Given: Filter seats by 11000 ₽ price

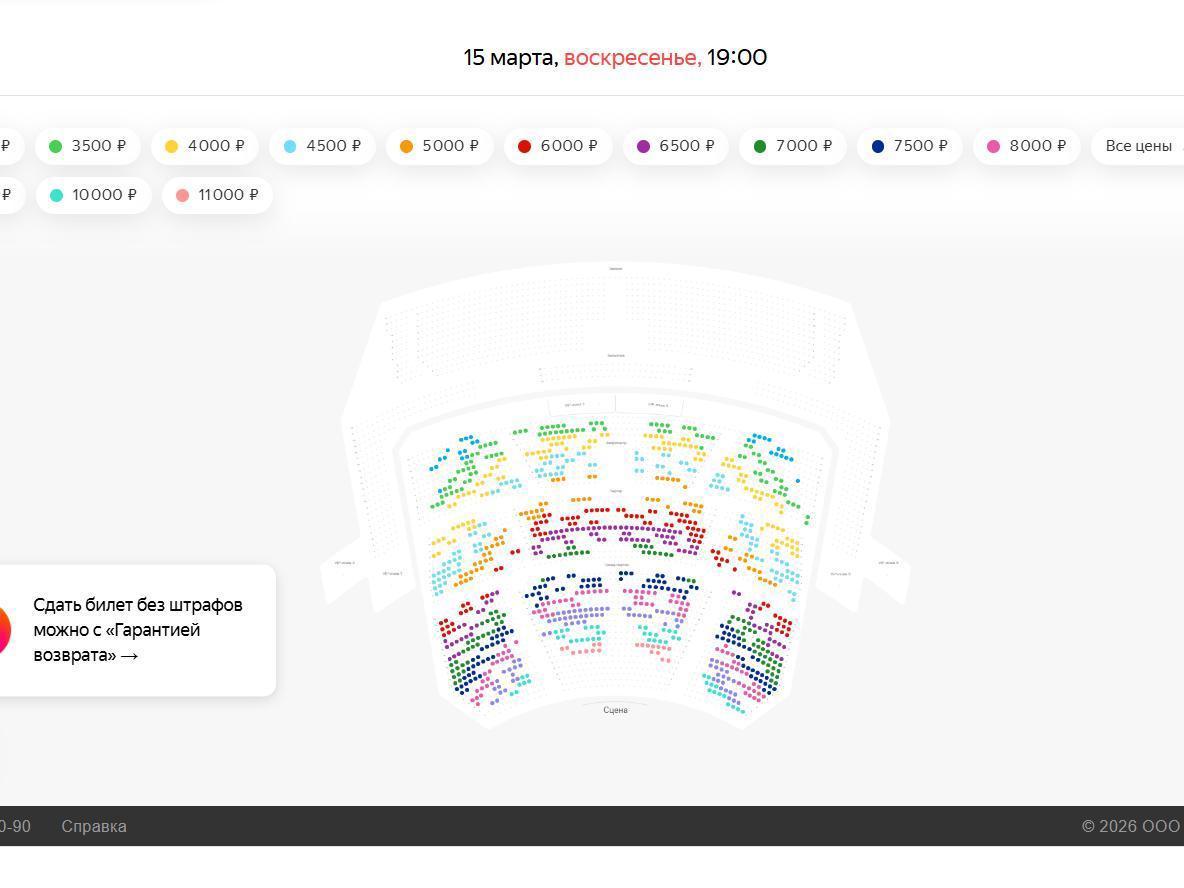Looking at the screenshot, I should pyautogui.click(x=217, y=195).
